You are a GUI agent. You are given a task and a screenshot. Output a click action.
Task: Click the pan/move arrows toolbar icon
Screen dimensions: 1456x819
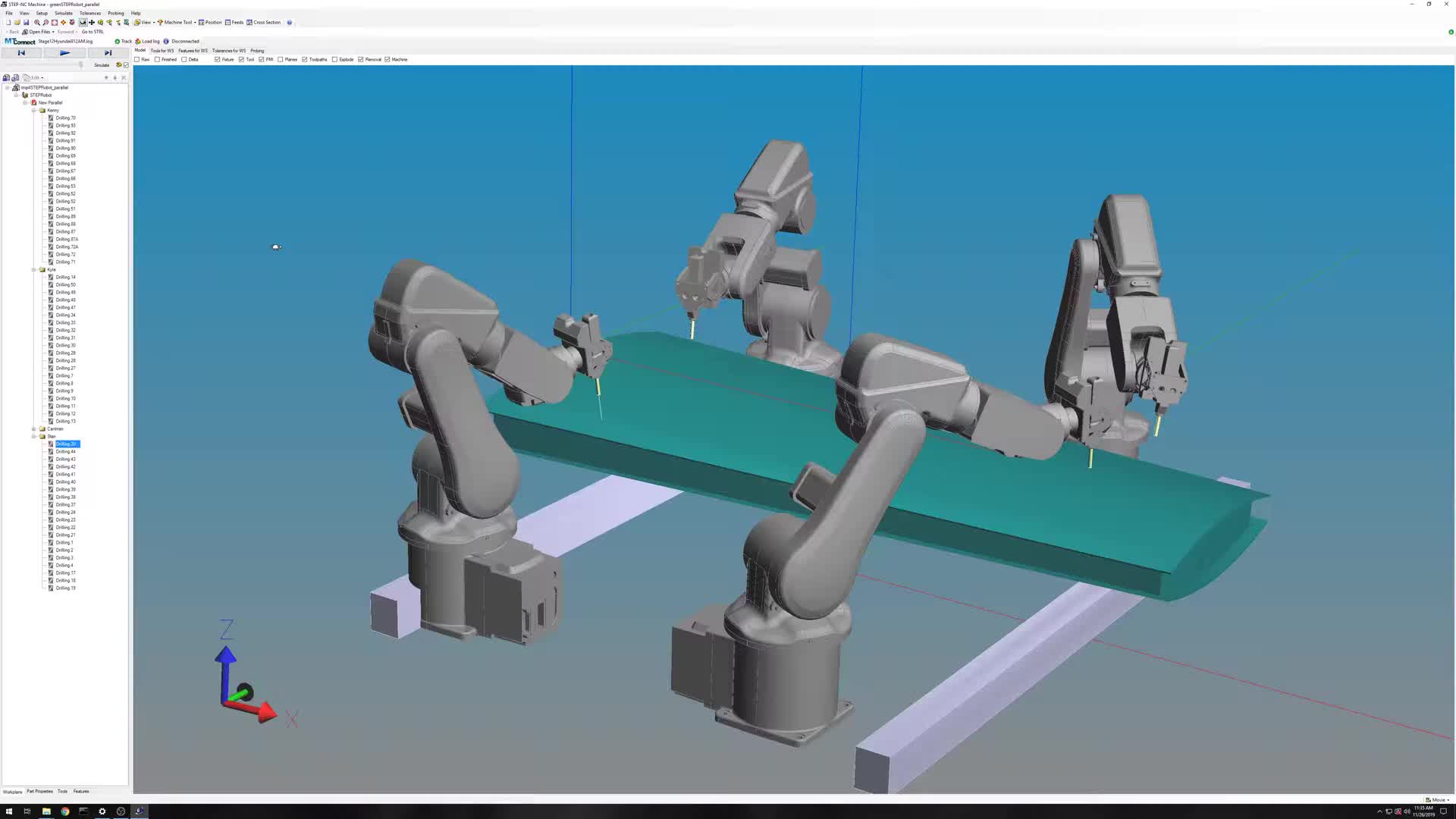(92, 22)
